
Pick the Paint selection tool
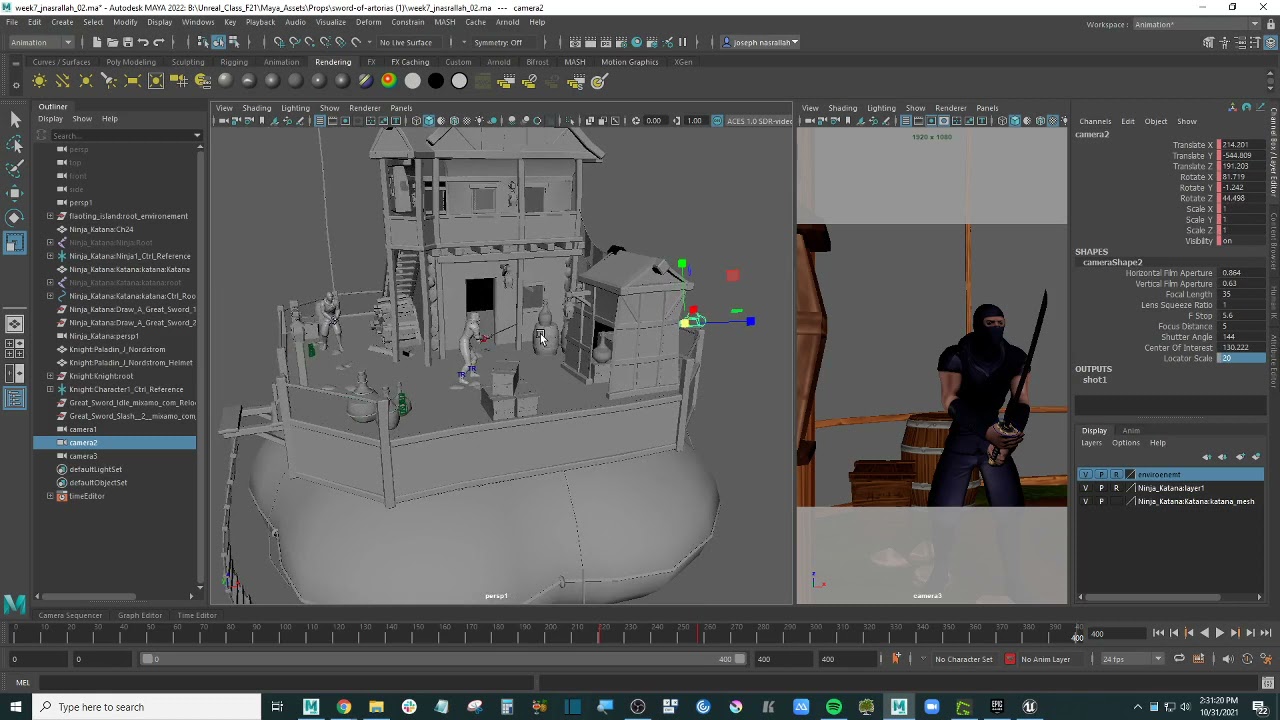tap(15, 168)
